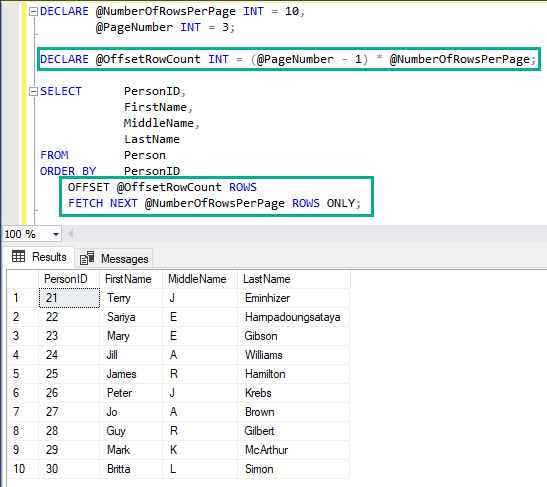Select PersonID cell 22

coord(69,317)
